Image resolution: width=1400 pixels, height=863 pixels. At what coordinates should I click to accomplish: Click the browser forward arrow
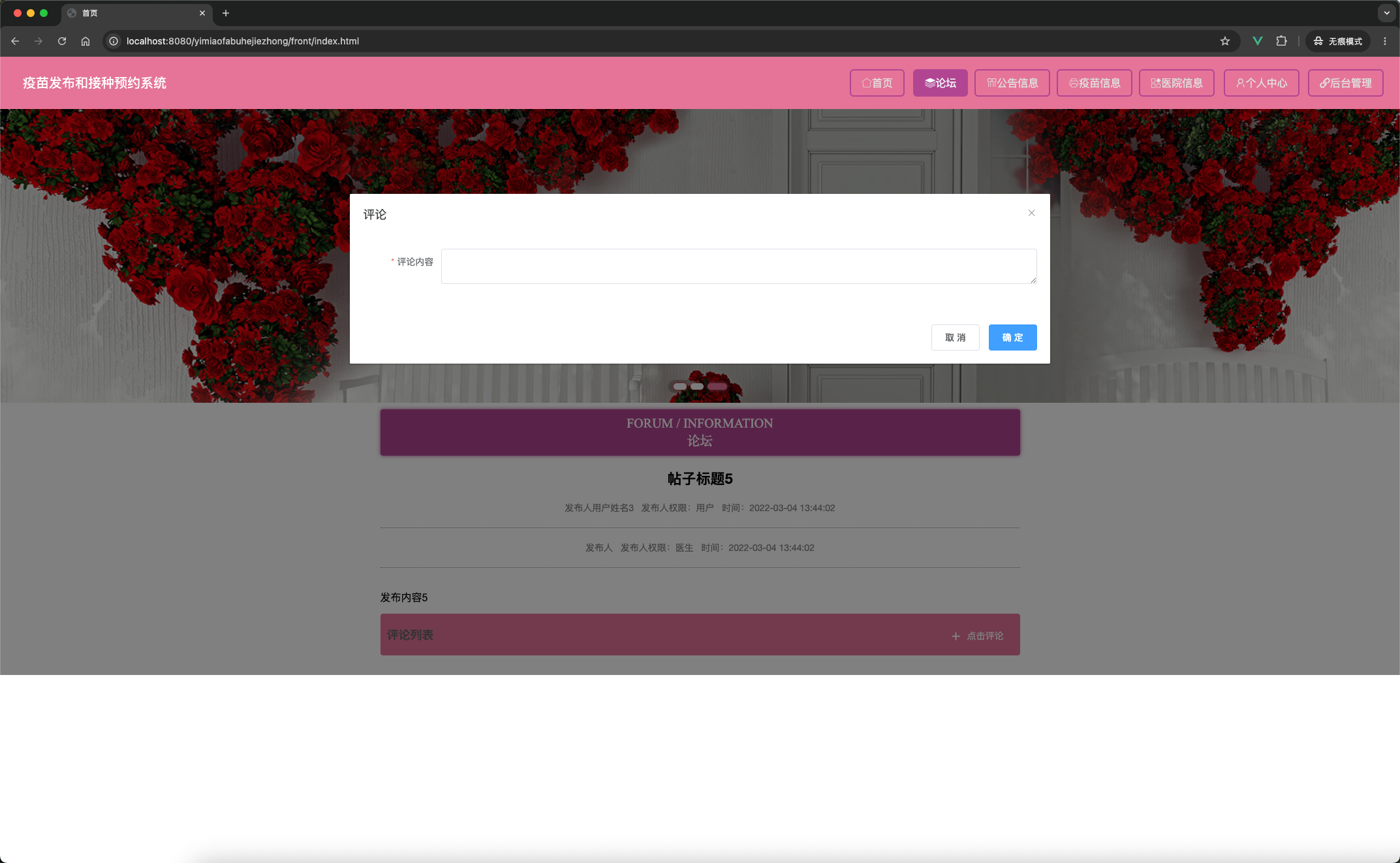pos(39,41)
